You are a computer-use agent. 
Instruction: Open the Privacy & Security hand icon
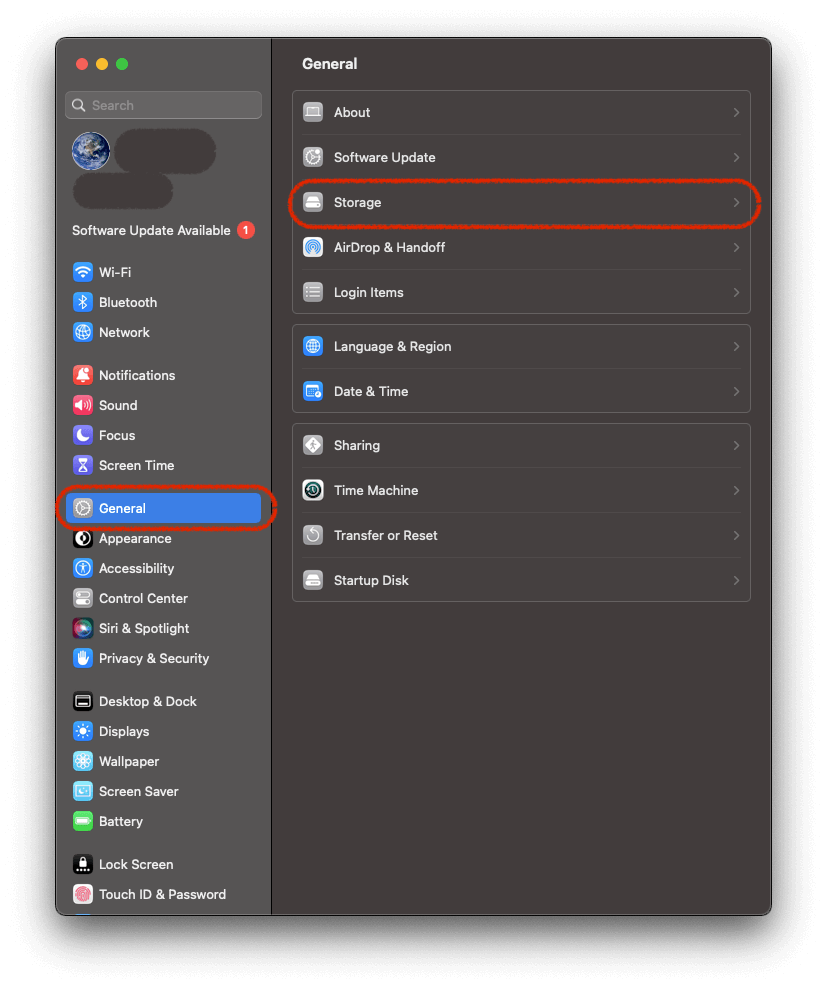(x=83, y=658)
